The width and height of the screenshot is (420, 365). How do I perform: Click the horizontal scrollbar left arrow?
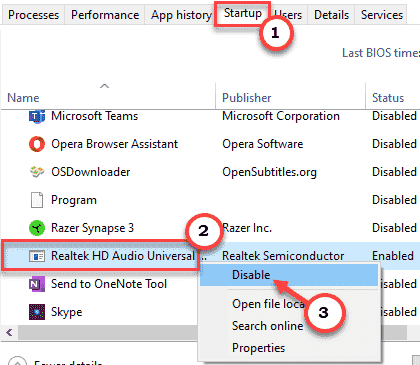(x=9, y=332)
